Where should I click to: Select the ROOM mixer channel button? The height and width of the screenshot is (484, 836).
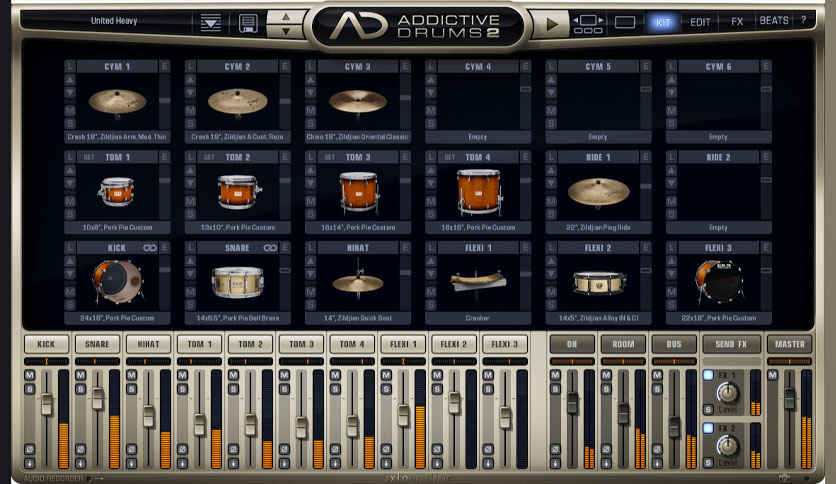(623, 344)
